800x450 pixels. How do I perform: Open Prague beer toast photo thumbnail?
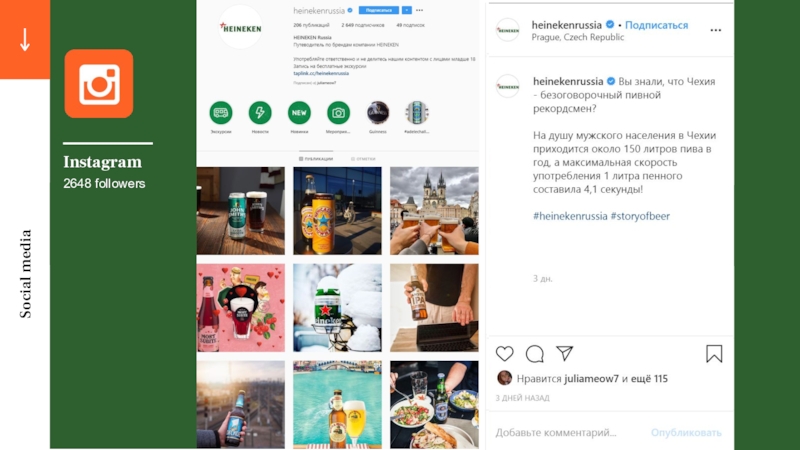coord(434,211)
